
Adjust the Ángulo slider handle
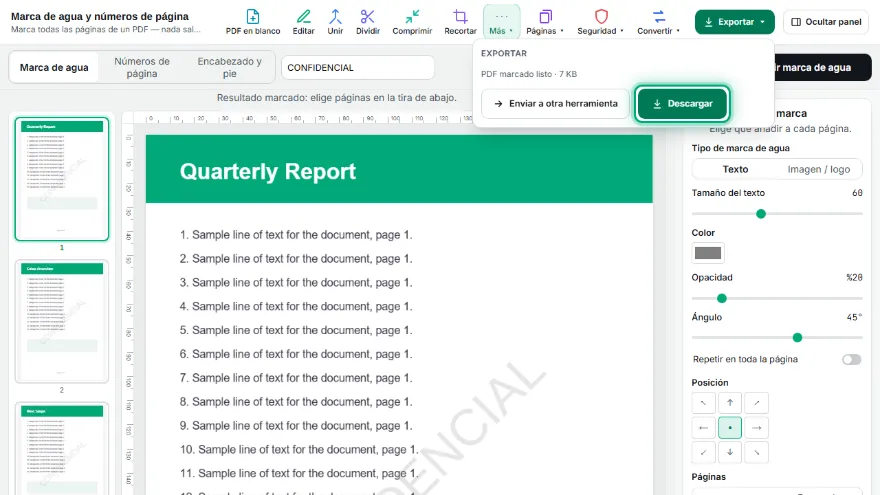[x=797, y=337]
